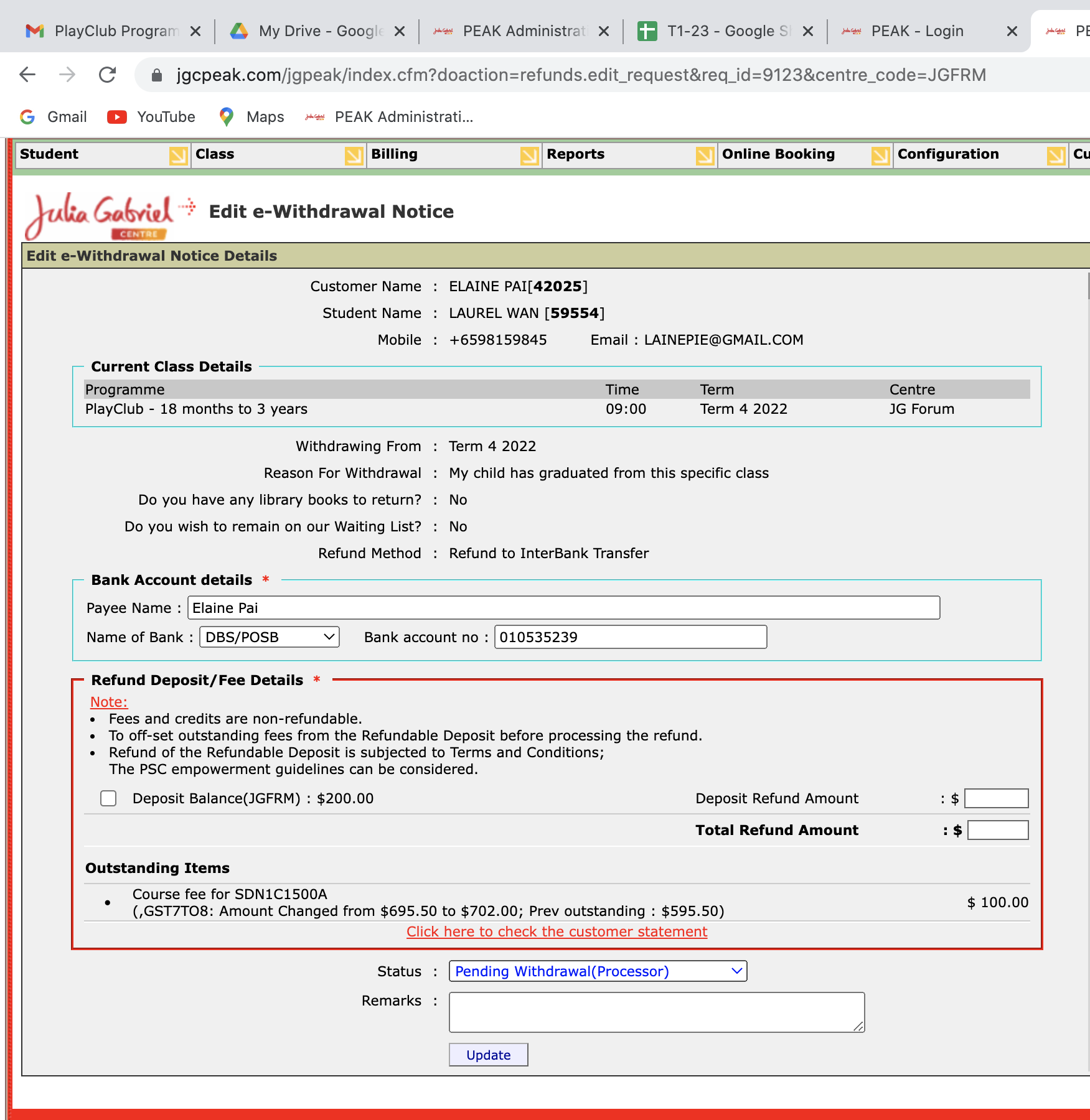Image resolution: width=1090 pixels, height=1120 pixels.
Task: Open the Maps bookmark
Action: click(x=251, y=117)
